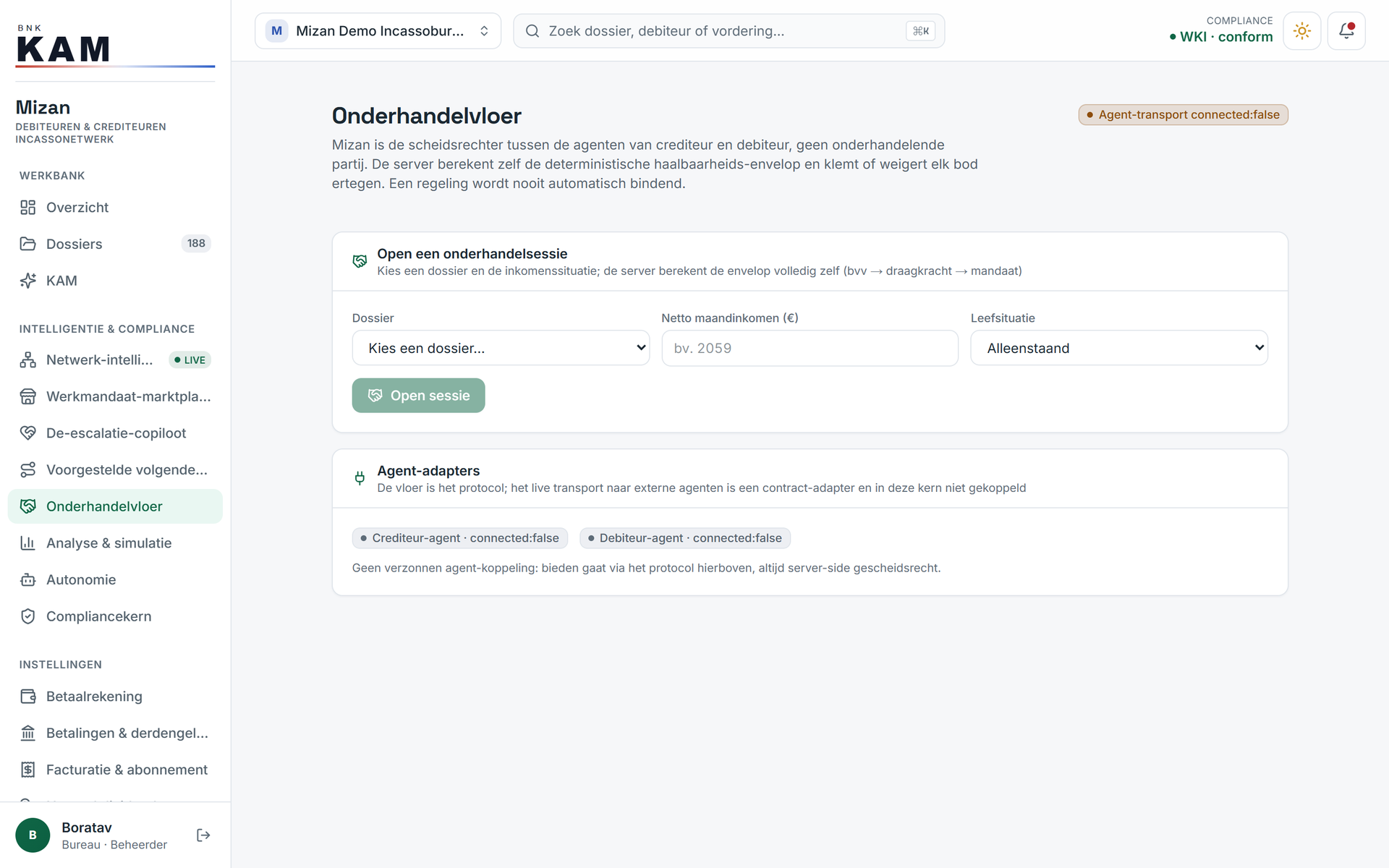Click the Agent-adapters plug icon

360,478
